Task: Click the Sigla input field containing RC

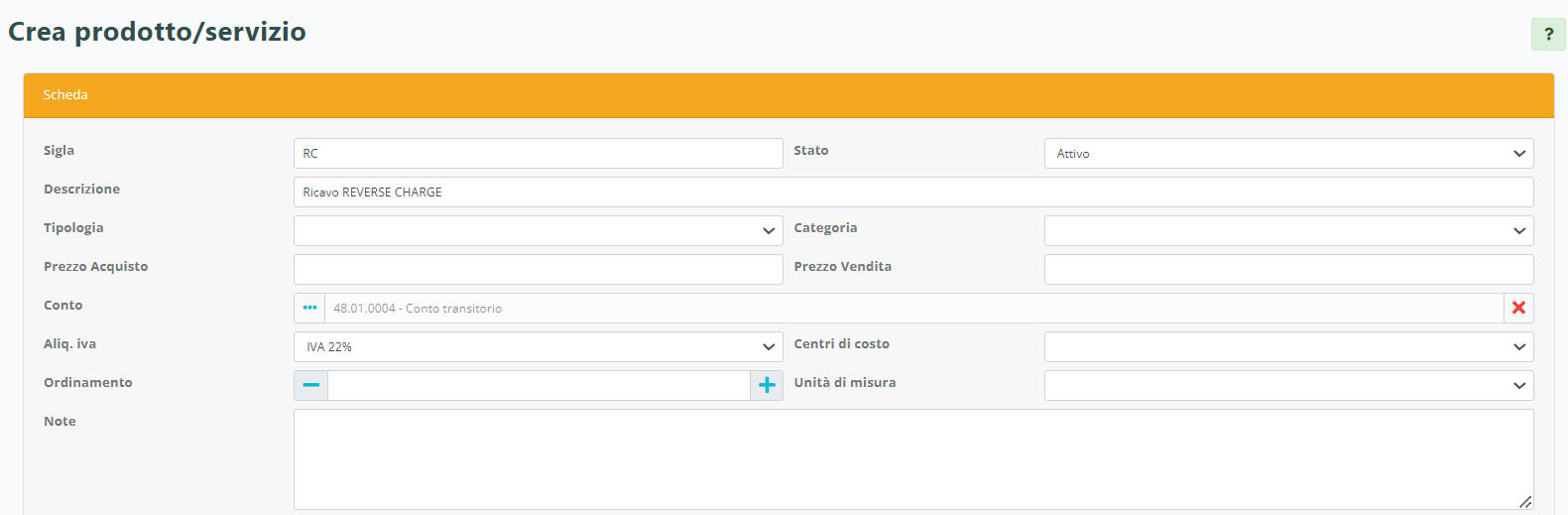Action: [538, 154]
